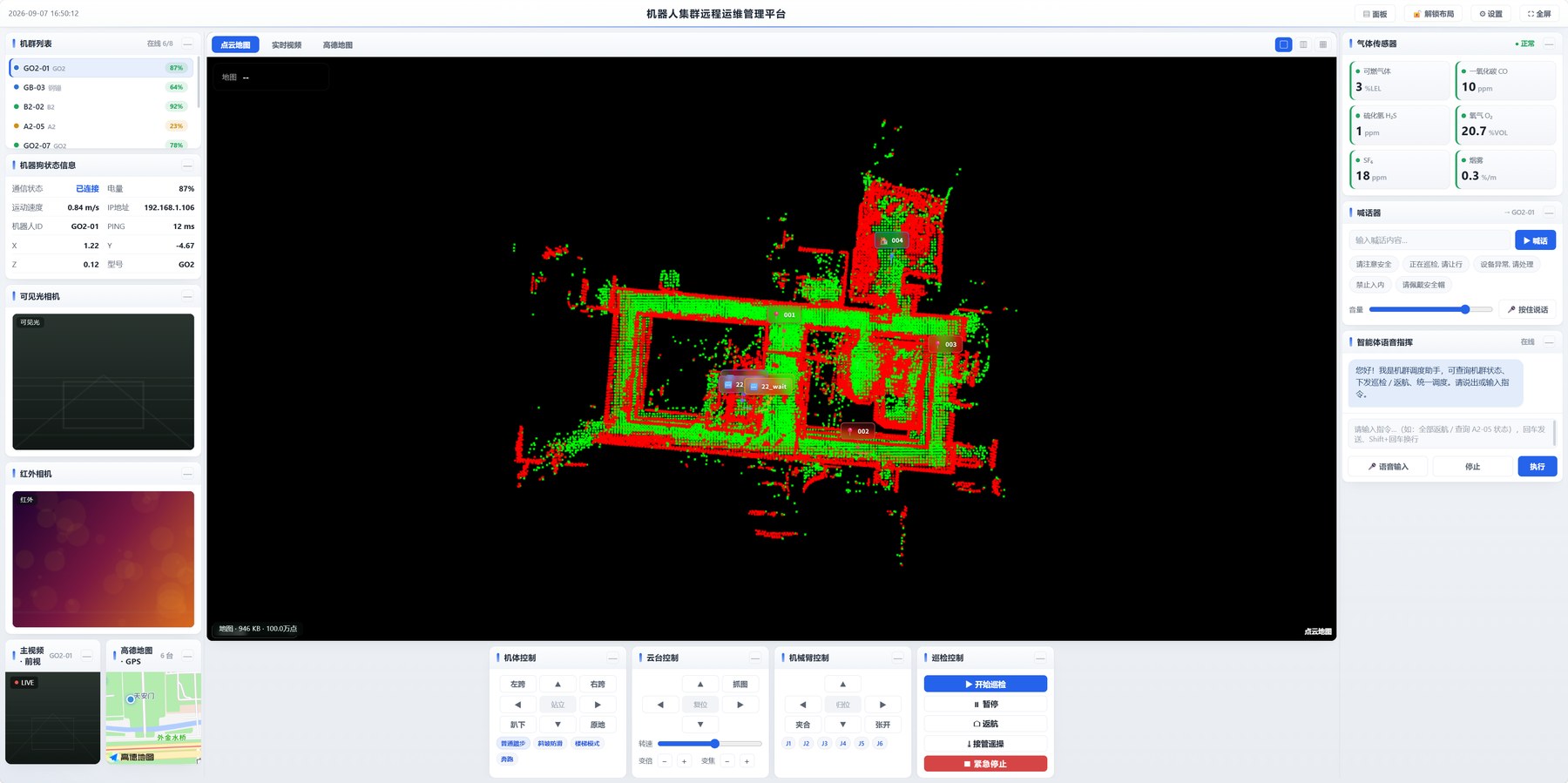Image resolution: width=1568 pixels, height=783 pixels.
Task: Click 执行 to run the voice command
Action: (x=1538, y=467)
